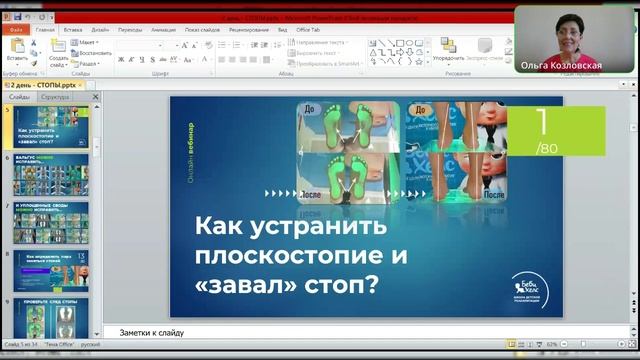The image size is (640, 360).
Task: Click the Упорядочить (Arrange) button
Action: click(448, 51)
